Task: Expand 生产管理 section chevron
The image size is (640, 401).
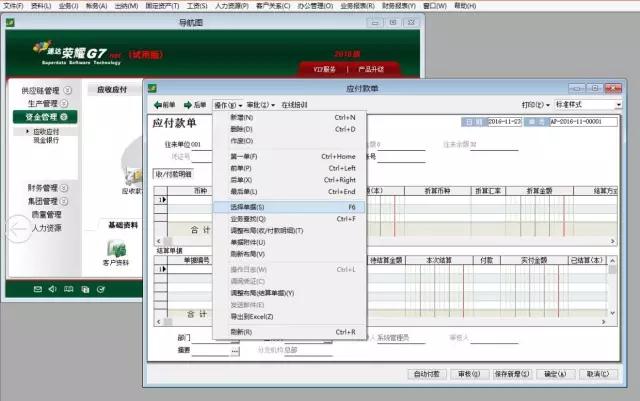Action: pyautogui.click(x=64, y=103)
